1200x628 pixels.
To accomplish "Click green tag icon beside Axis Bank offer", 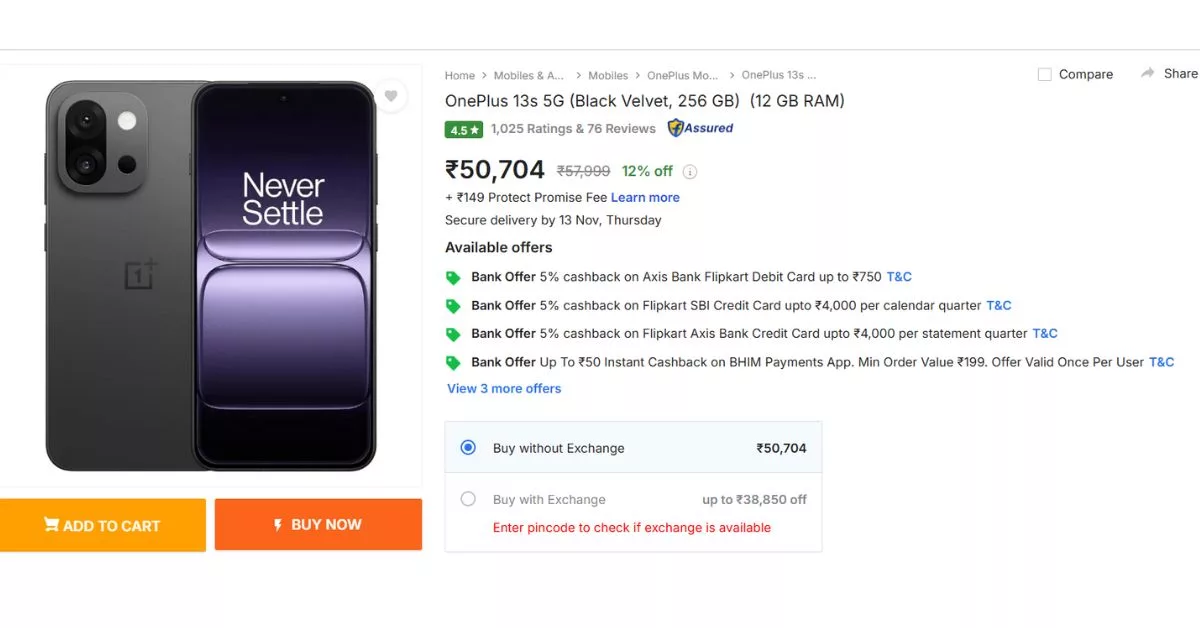I will [x=453, y=276].
